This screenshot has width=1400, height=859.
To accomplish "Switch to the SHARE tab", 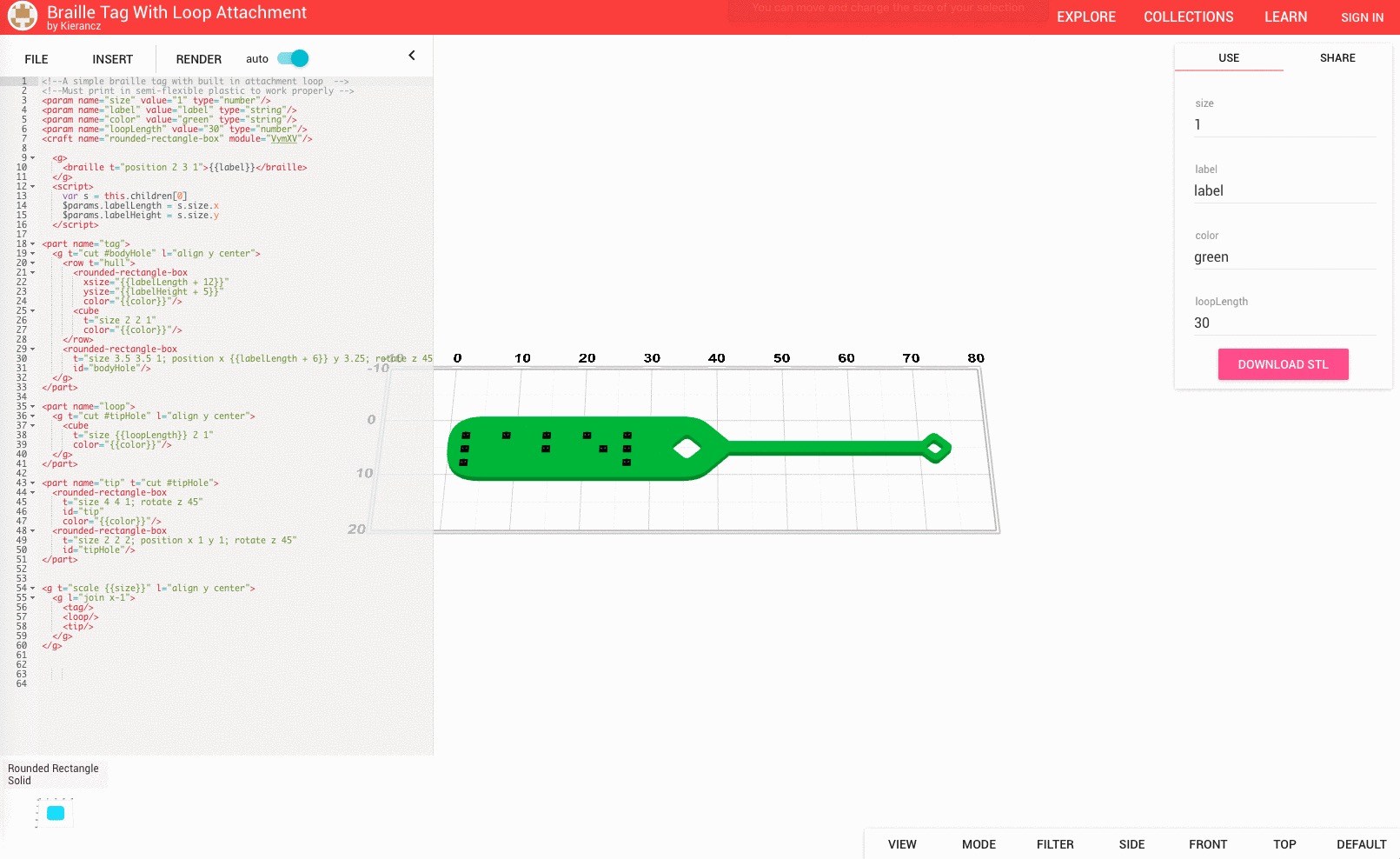I will point(1337,57).
